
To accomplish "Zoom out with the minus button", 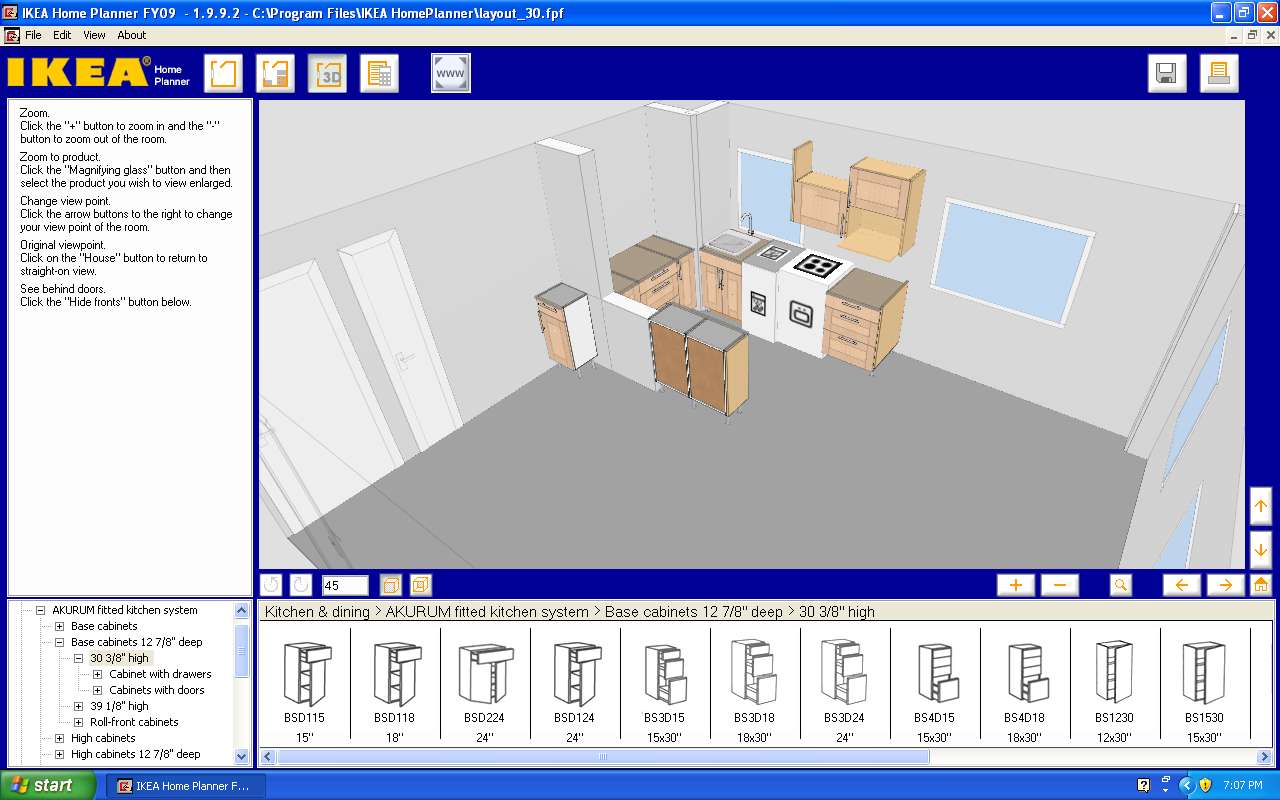I will (1059, 584).
